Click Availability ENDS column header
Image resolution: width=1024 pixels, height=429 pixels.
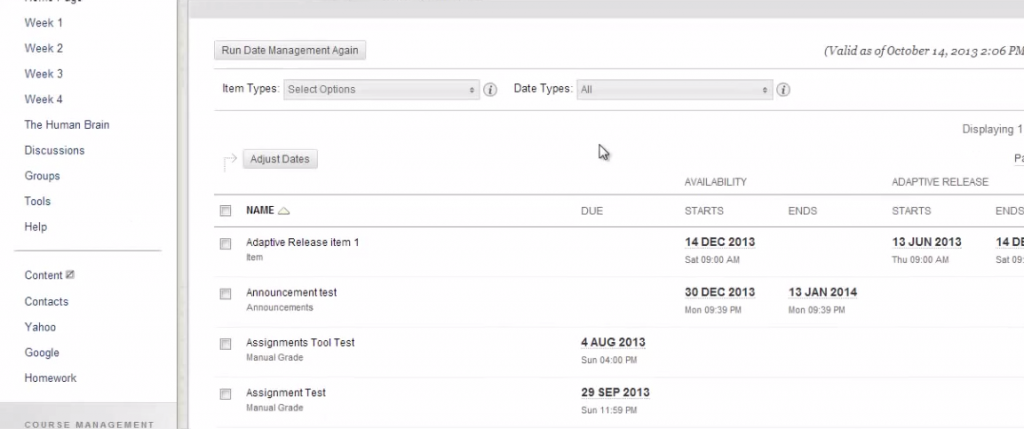[803, 211]
